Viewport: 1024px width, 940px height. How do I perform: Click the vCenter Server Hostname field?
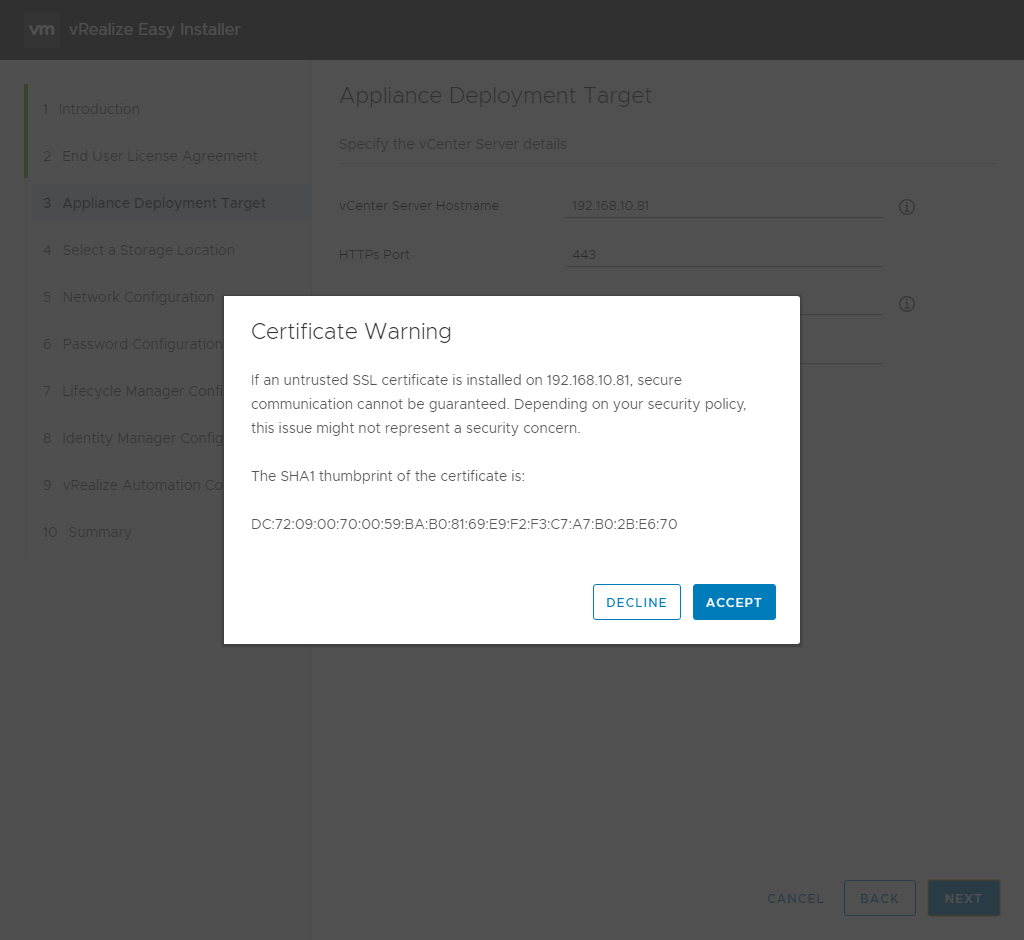coord(724,206)
